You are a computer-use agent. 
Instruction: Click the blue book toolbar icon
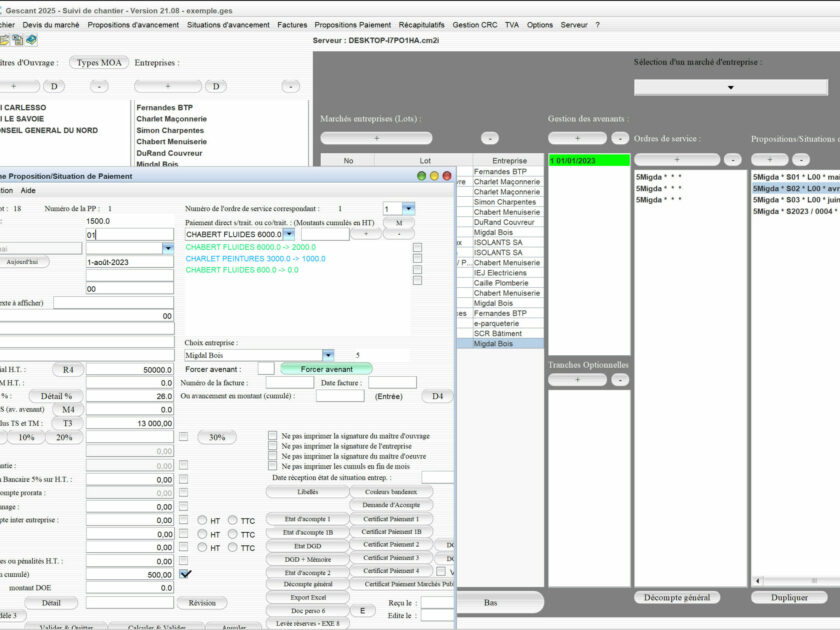(x=31, y=40)
